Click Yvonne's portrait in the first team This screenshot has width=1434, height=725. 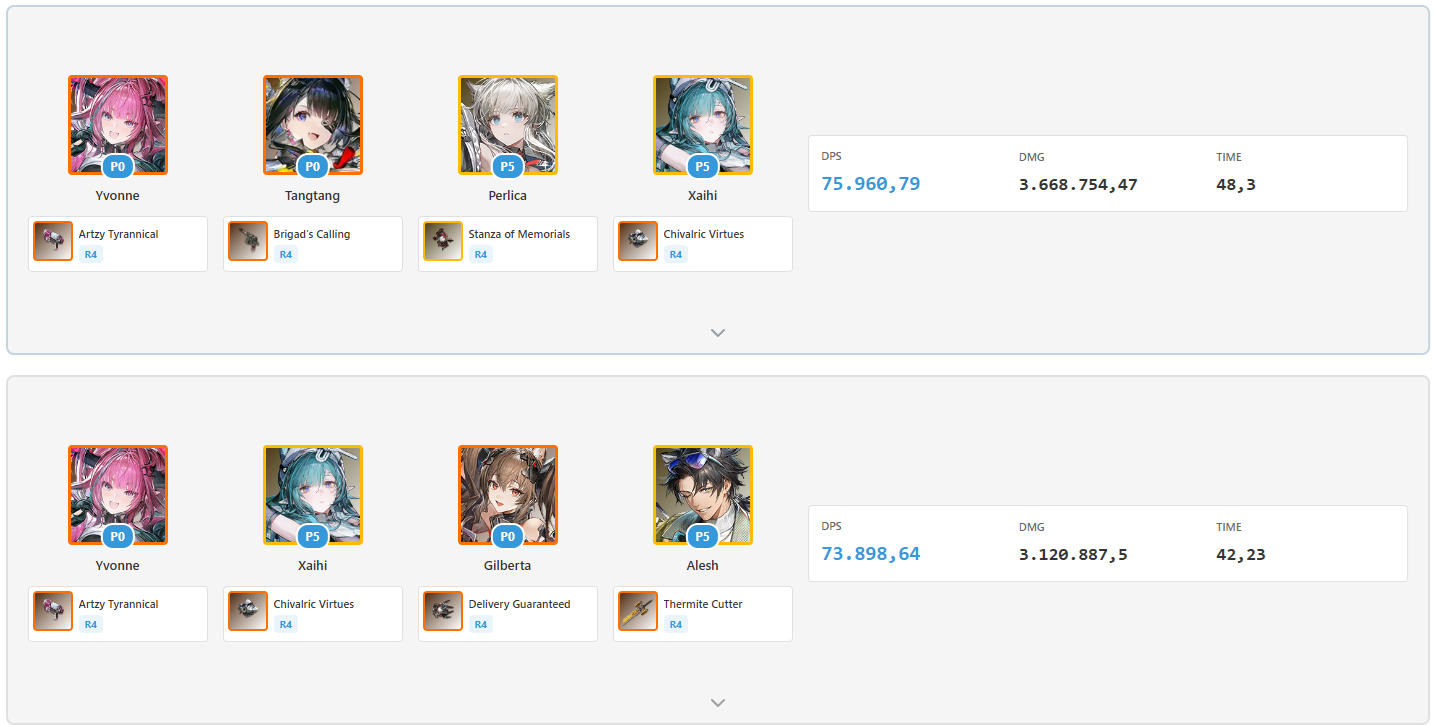(118, 125)
